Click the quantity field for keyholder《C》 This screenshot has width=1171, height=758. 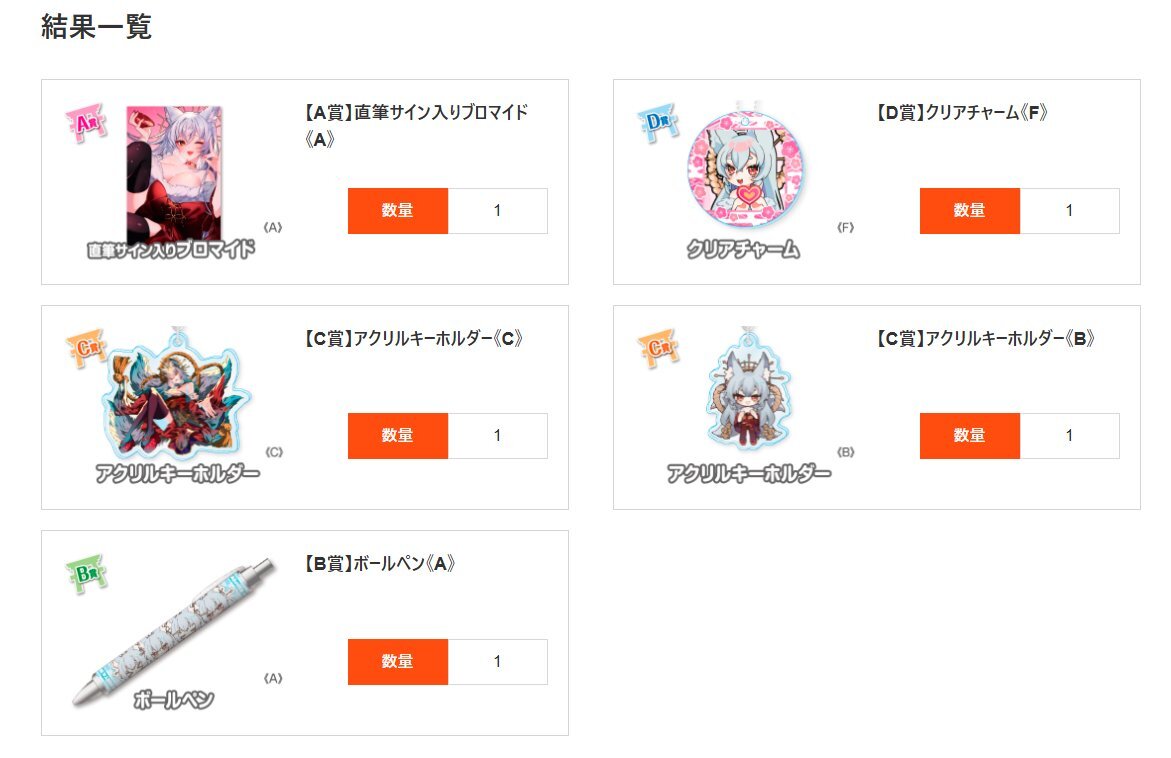497,436
